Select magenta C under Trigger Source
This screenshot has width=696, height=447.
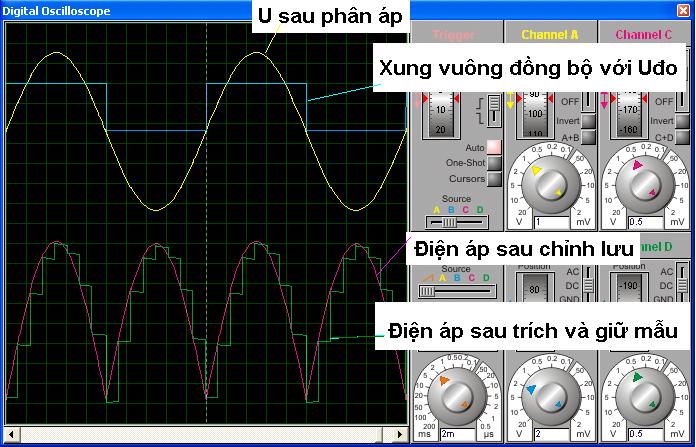pyautogui.click(x=465, y=210)
